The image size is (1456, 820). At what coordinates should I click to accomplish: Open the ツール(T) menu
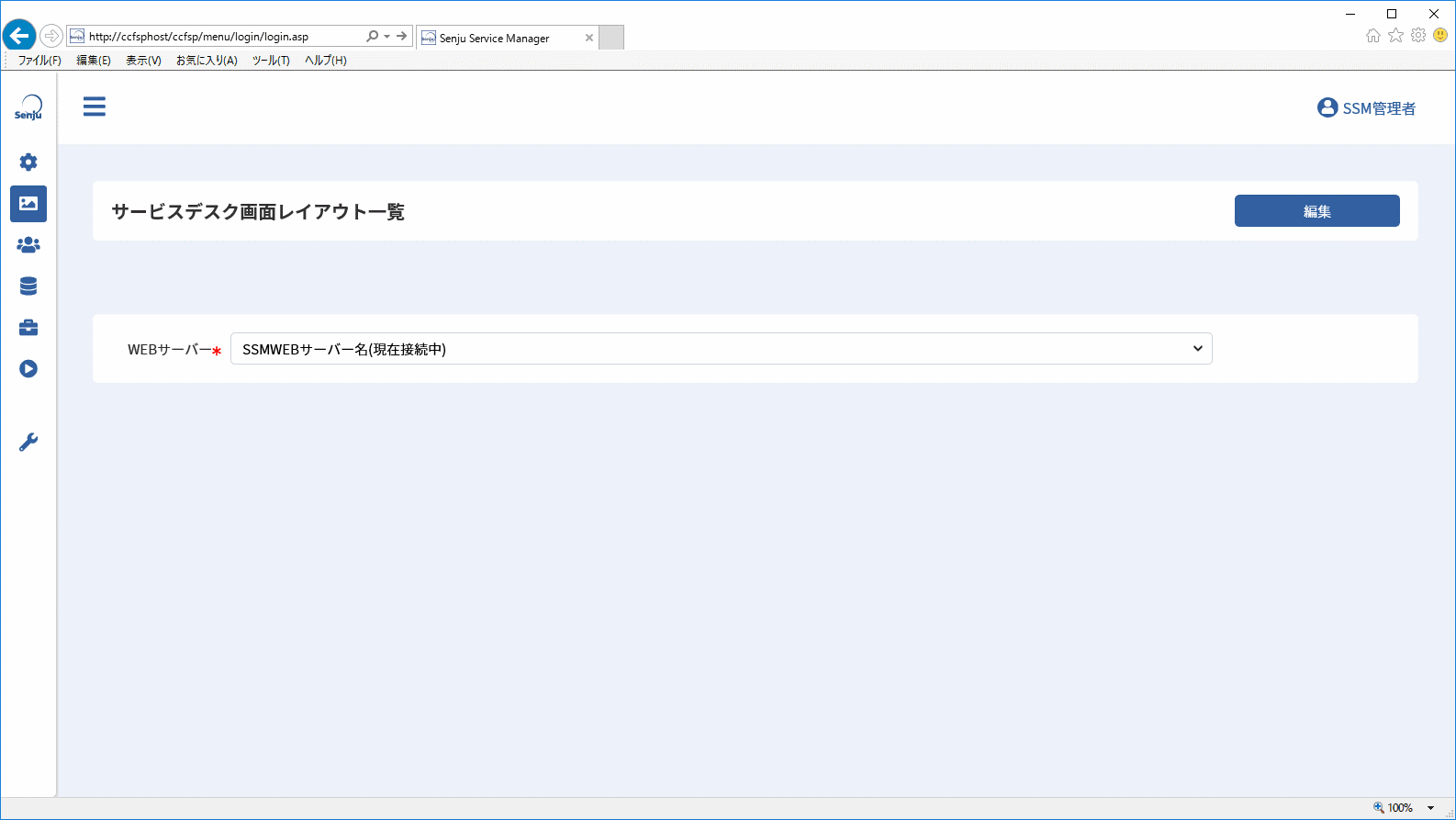pyautogui.click(x=271, y=61)
